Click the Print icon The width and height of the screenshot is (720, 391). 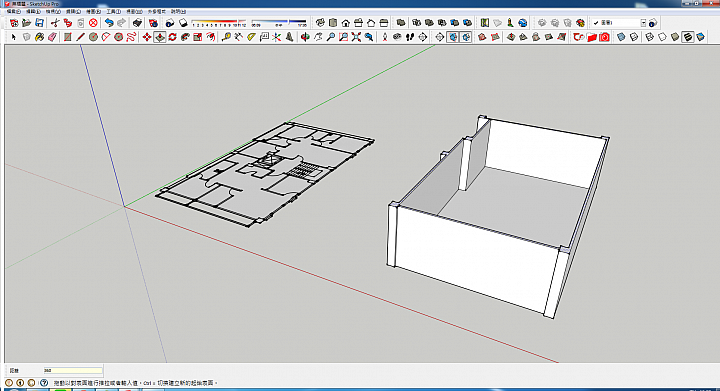point(137,23)
